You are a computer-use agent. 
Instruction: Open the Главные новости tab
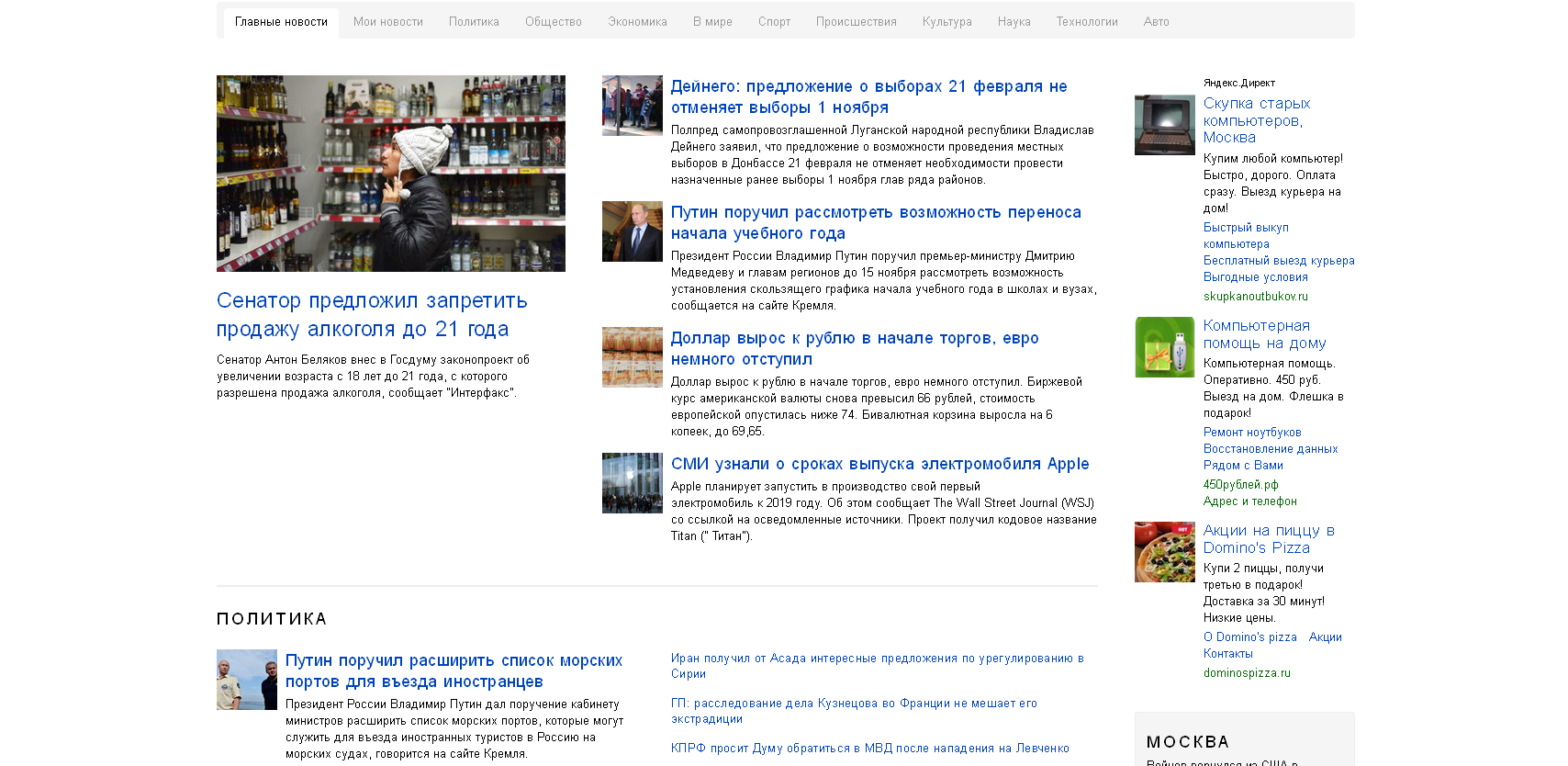click(x=281, y=22)
